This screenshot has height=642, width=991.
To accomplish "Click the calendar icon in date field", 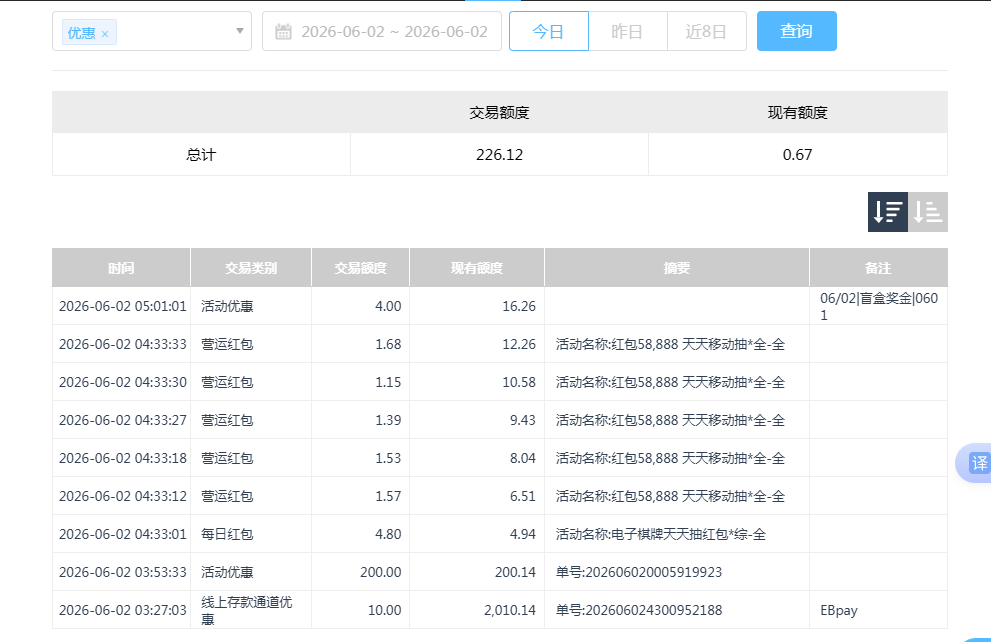I will click(x=283, y=32).
